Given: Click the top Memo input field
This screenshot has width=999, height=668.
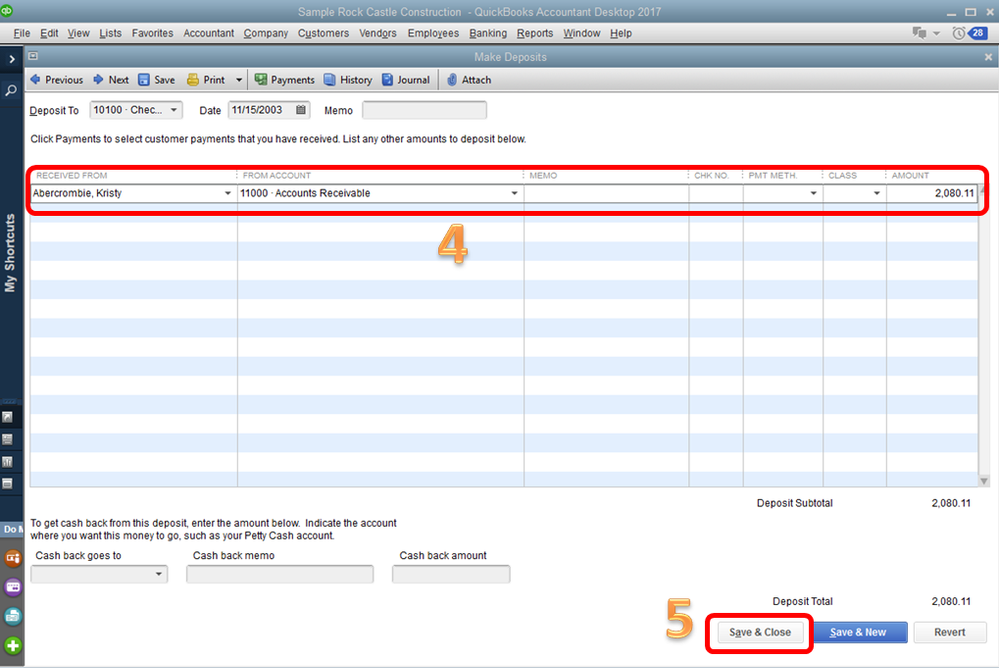Looking at the screenshot, I should (424, 110).
